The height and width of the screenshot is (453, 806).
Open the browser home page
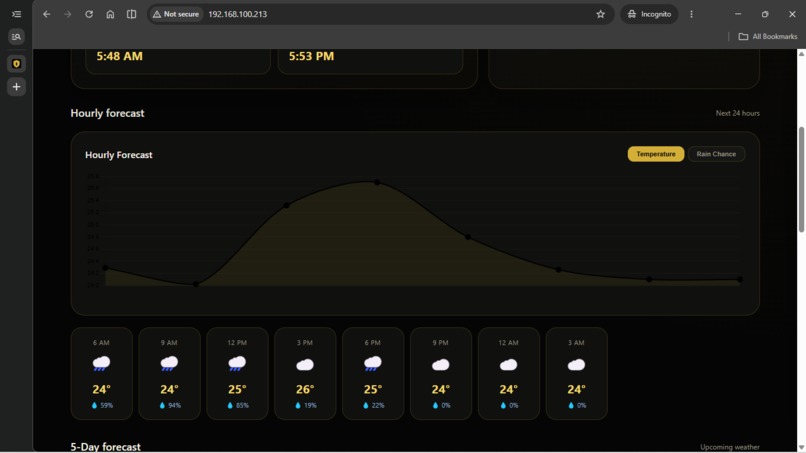point(110,14)
